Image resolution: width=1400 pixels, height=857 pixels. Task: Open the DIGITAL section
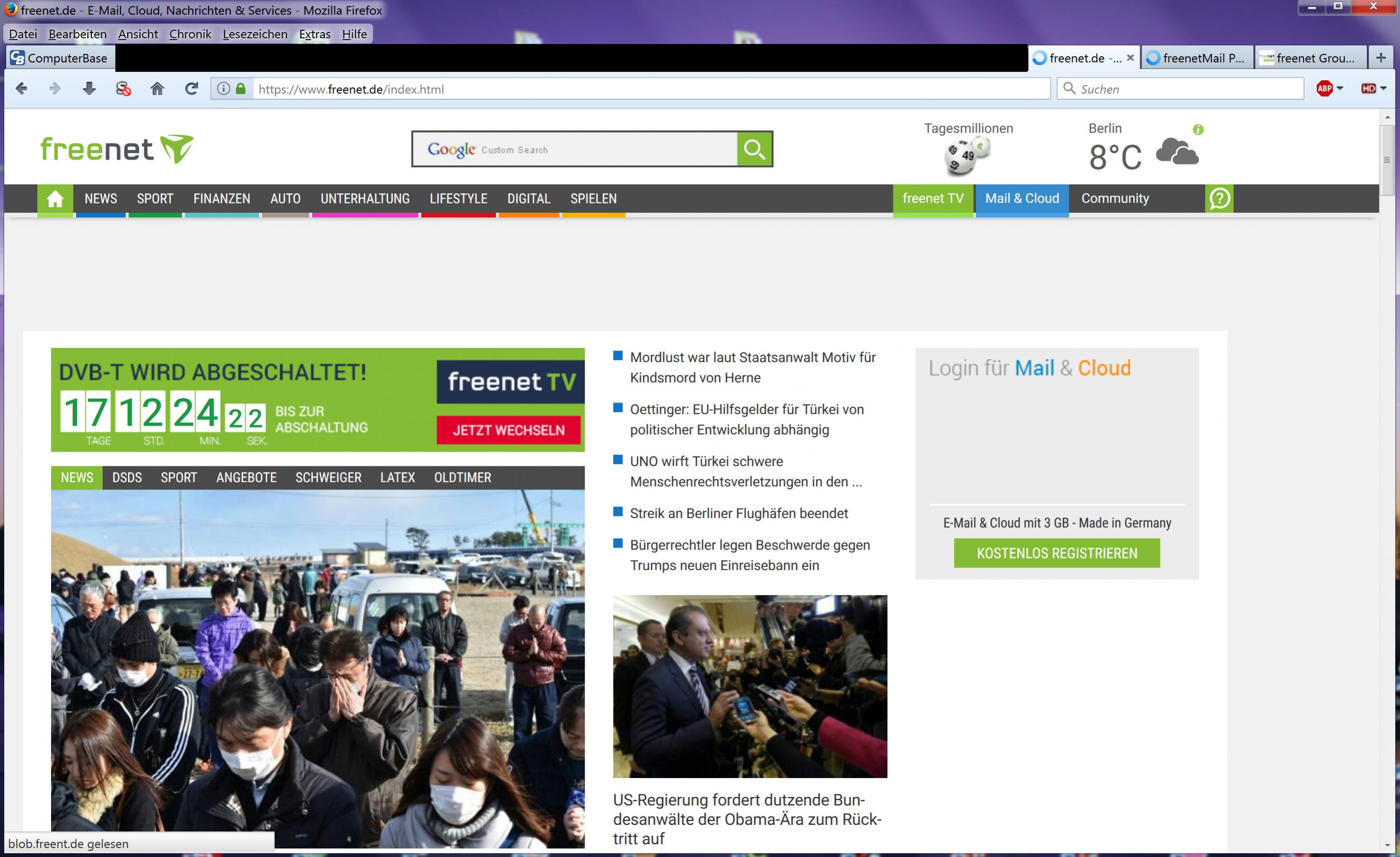529,199
